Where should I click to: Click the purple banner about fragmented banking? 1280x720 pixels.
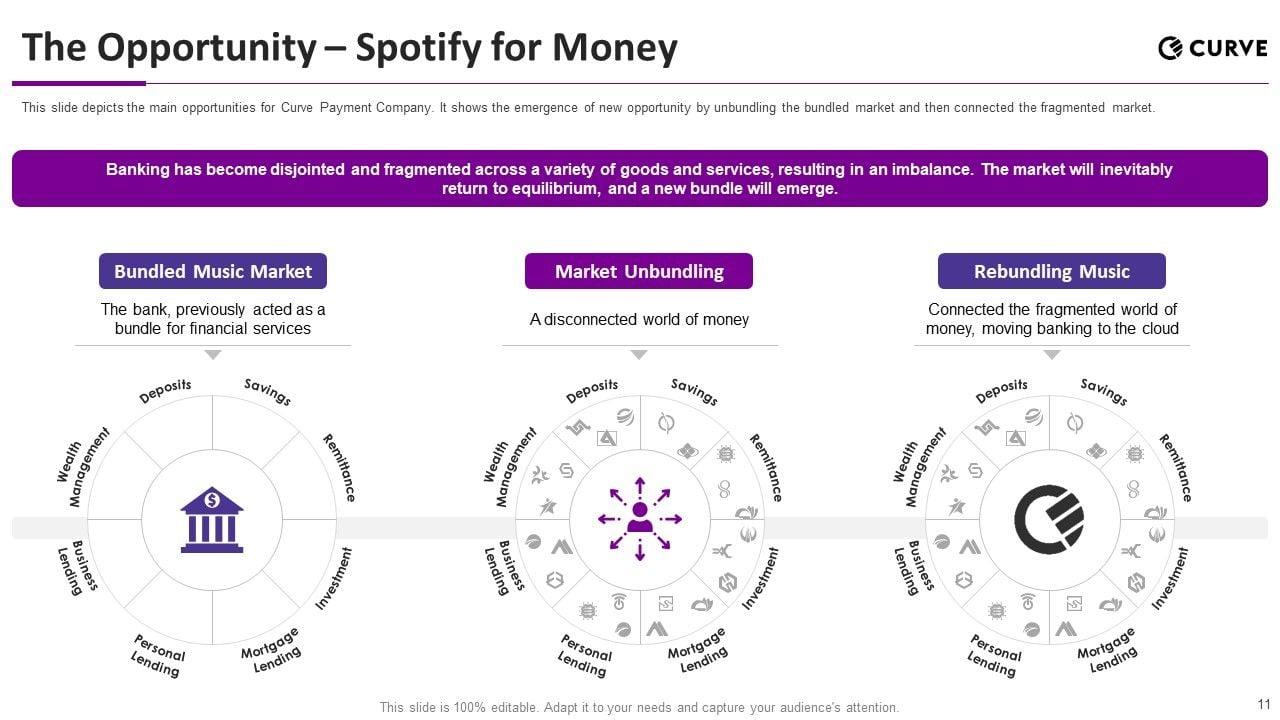[639, 179]
